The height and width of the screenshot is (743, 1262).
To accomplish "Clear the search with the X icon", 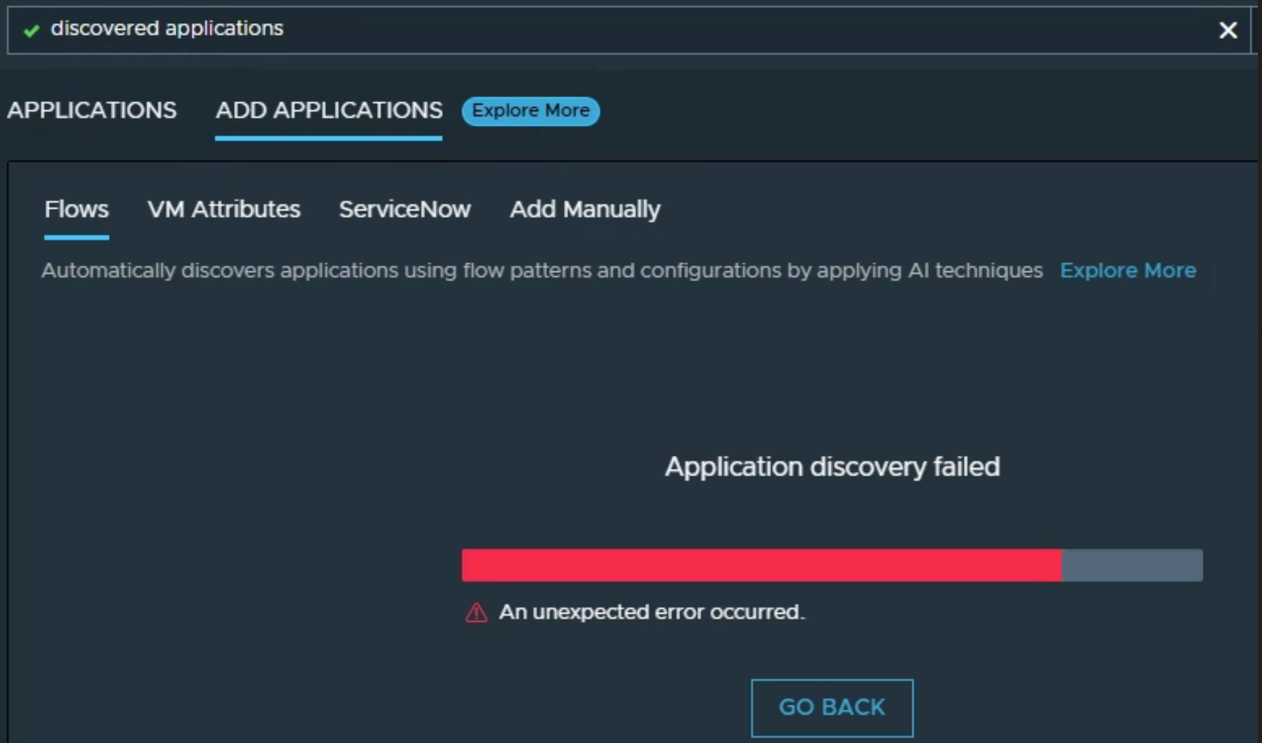I will pyautogui.click(x=1228, y=30).
